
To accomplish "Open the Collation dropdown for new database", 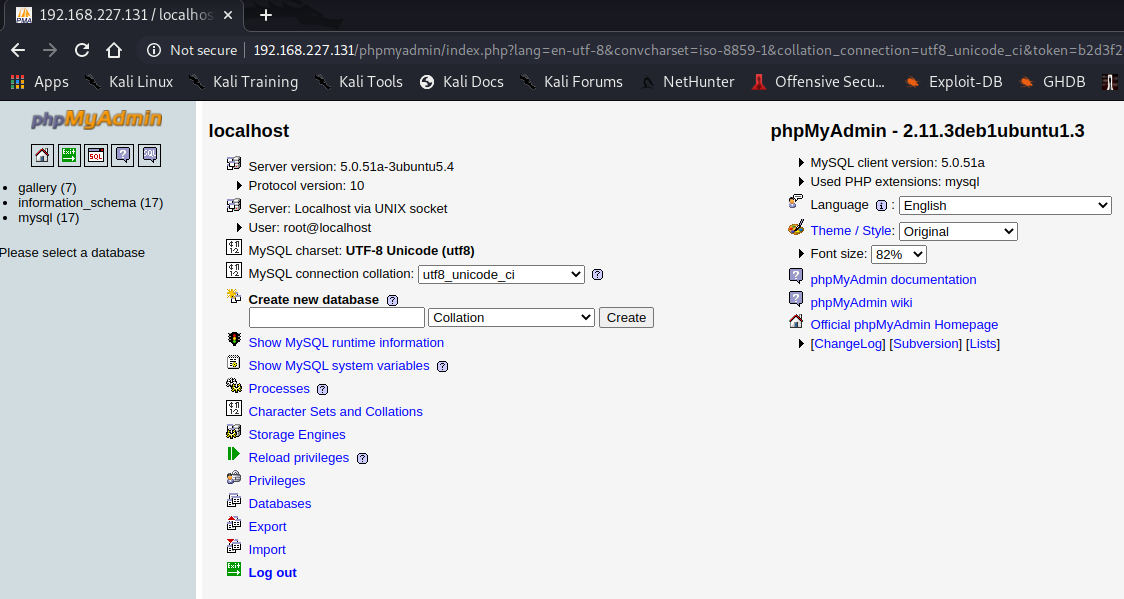I will click(x=511, y=317).
